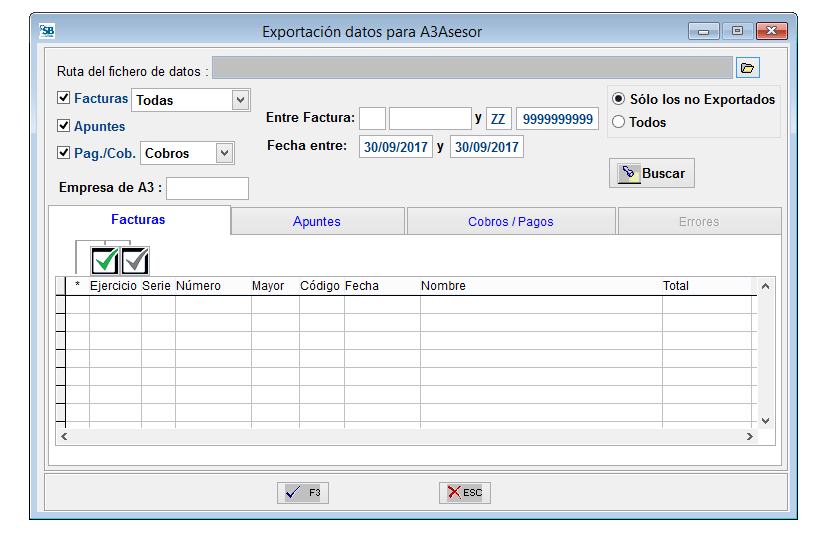This screenshot has width=824, height=551.
Task: Toggle the Pag./Cob. checkbox
Action: pyautogui.click(x=64, y=153)
